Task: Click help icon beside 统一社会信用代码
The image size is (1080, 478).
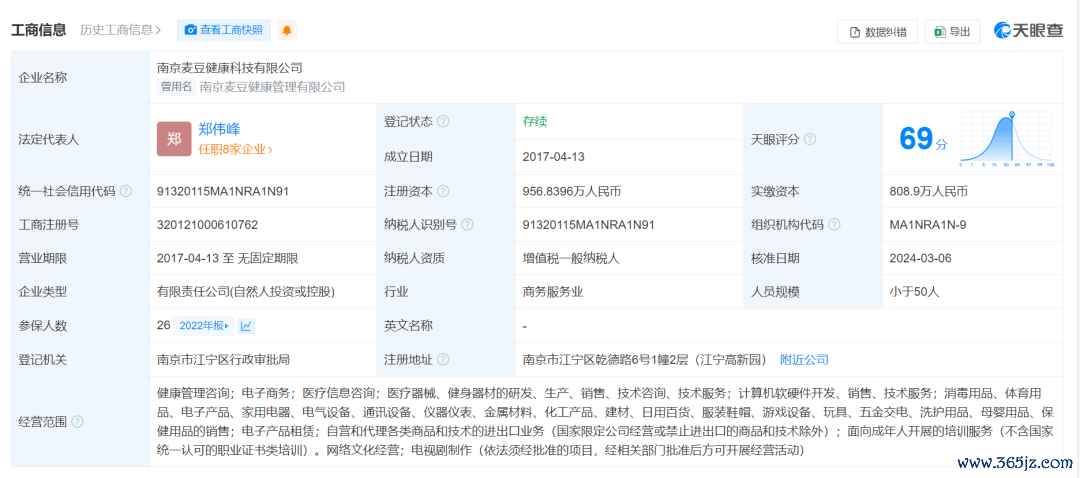Action: click(125, 191)
